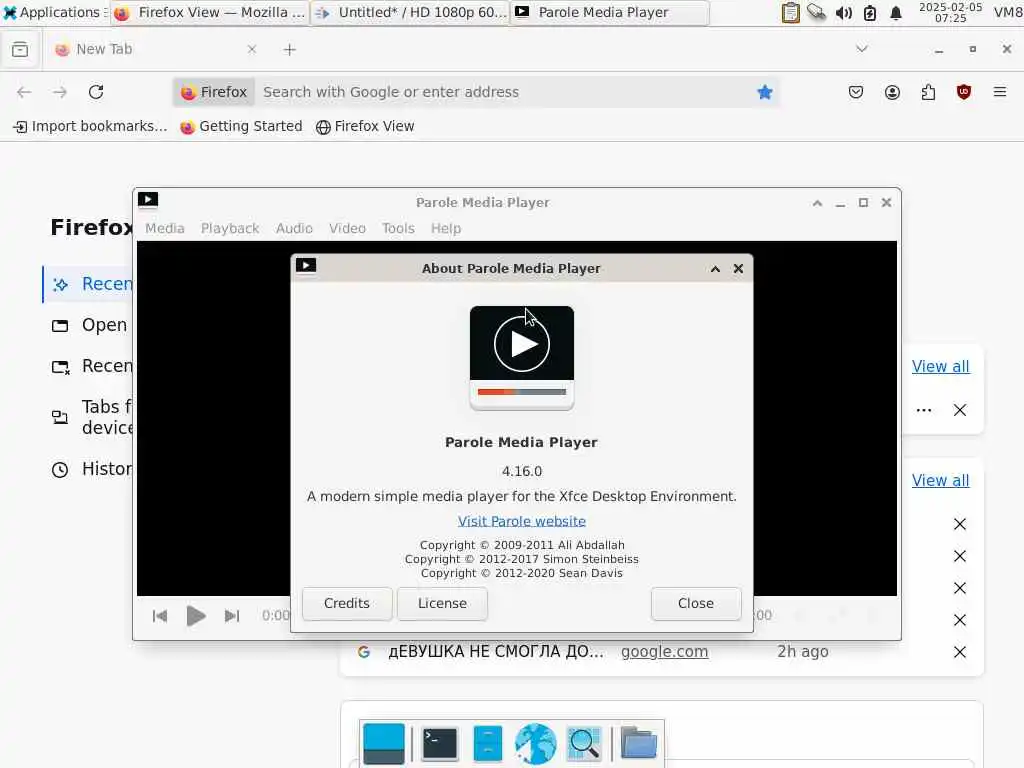Open Audio menu in Parole
This screenshot has height=768, width=1024.
tap(294, 229)
